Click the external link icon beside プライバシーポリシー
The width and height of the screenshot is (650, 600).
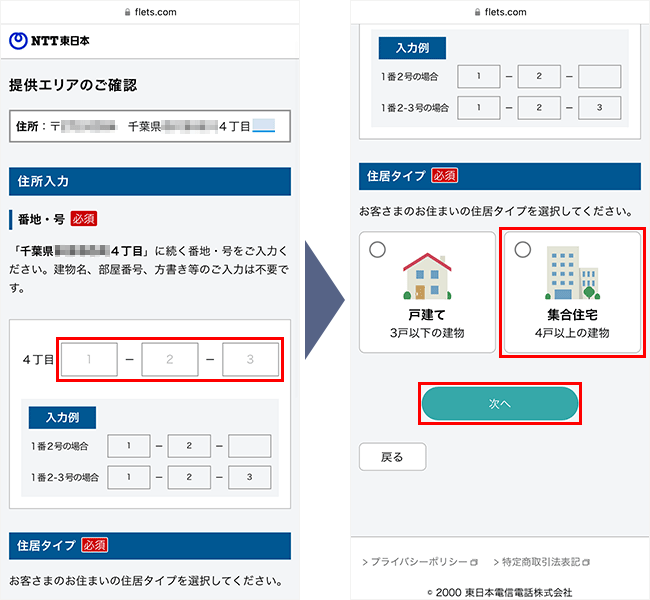(x=474, y=562)
